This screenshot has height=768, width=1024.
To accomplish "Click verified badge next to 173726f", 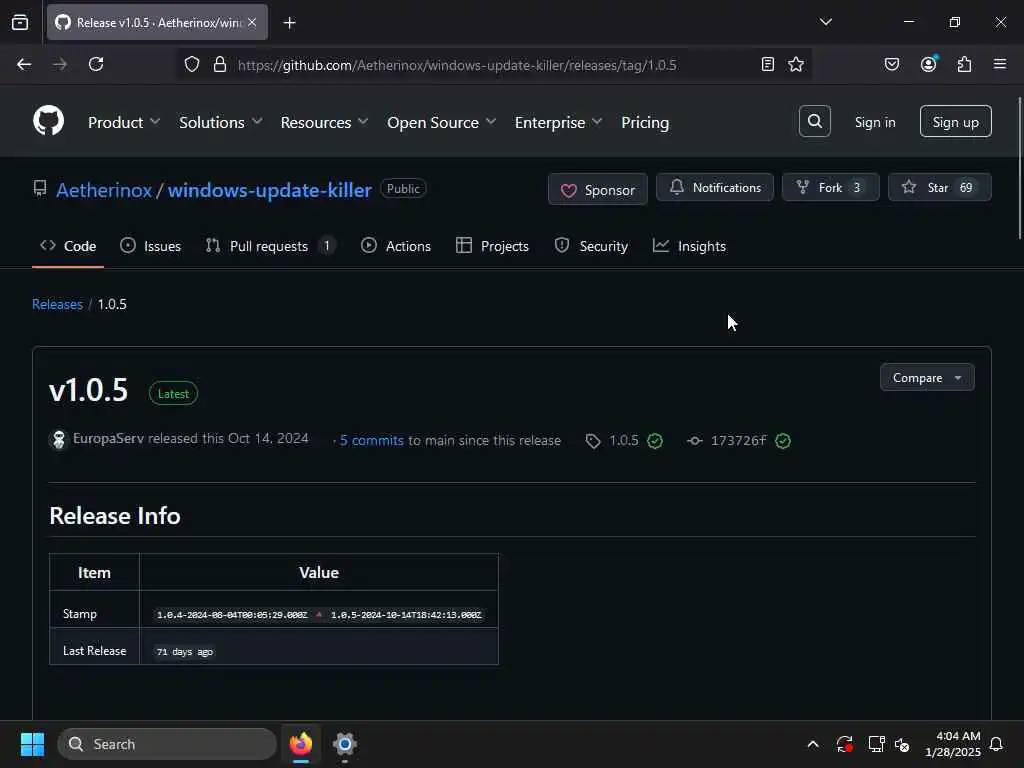I will [783, 441].
